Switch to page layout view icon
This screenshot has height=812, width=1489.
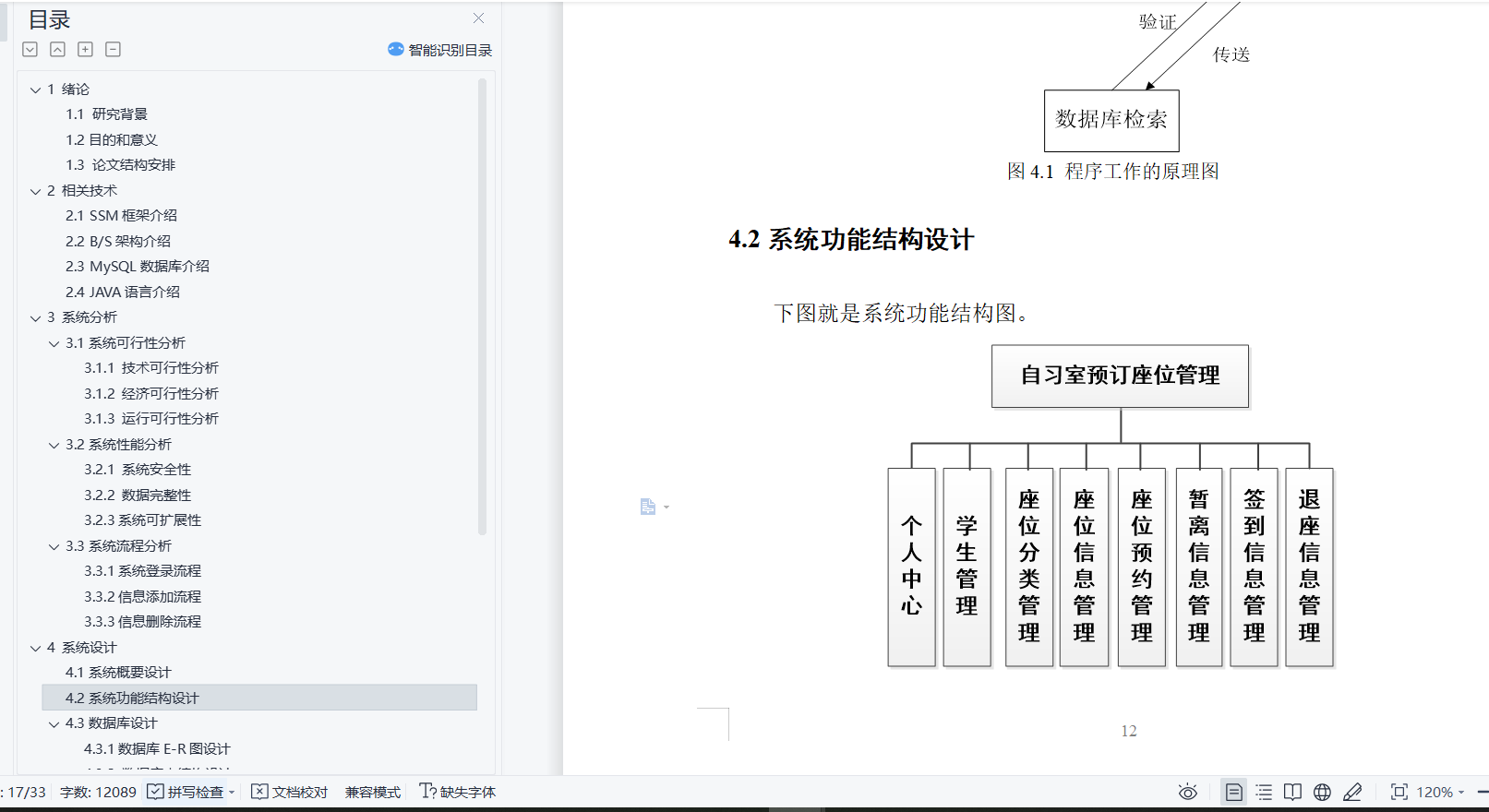pos(1233,792)
